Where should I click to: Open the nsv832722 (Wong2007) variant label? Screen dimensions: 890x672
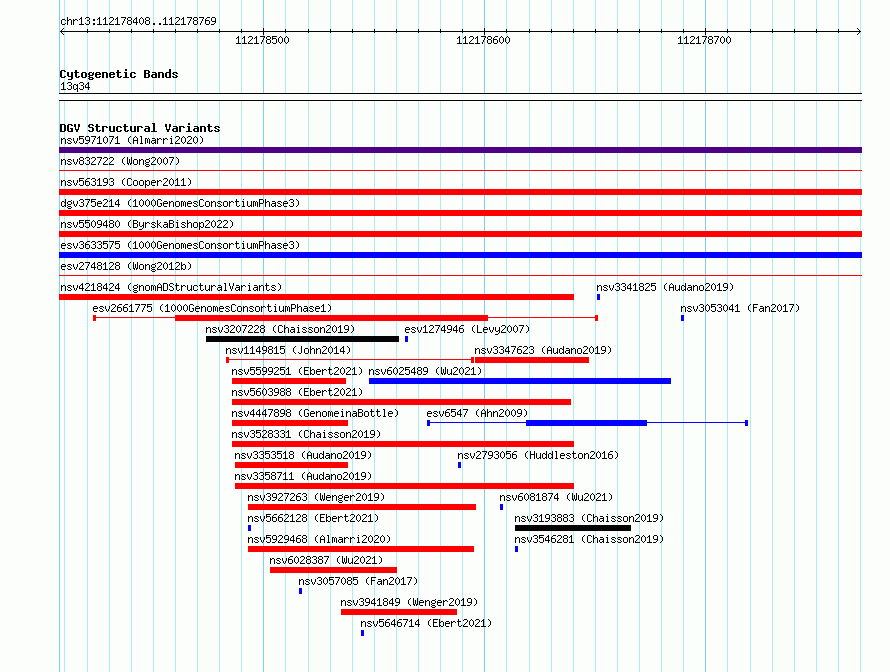pos(120,161)
